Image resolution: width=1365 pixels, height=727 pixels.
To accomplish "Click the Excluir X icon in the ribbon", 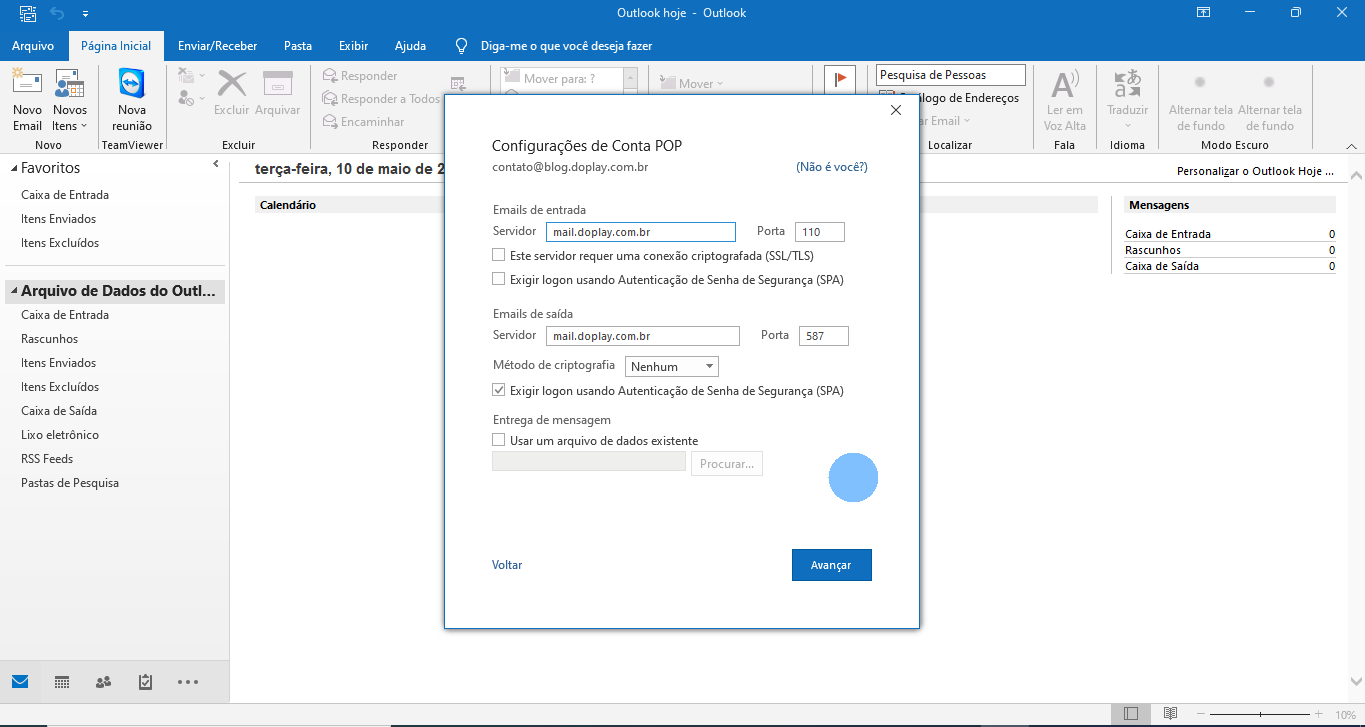I will coord(232,83).
